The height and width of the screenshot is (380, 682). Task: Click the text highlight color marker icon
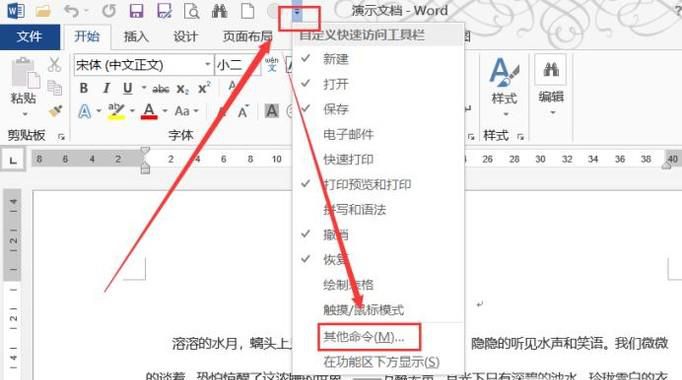pyautogui.click(x=116, y=111)
